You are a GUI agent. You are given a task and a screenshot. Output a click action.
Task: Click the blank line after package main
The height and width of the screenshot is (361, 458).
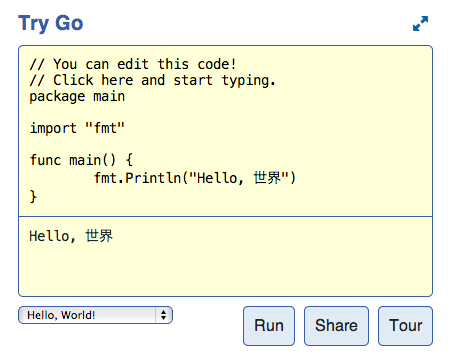[225, 112]
